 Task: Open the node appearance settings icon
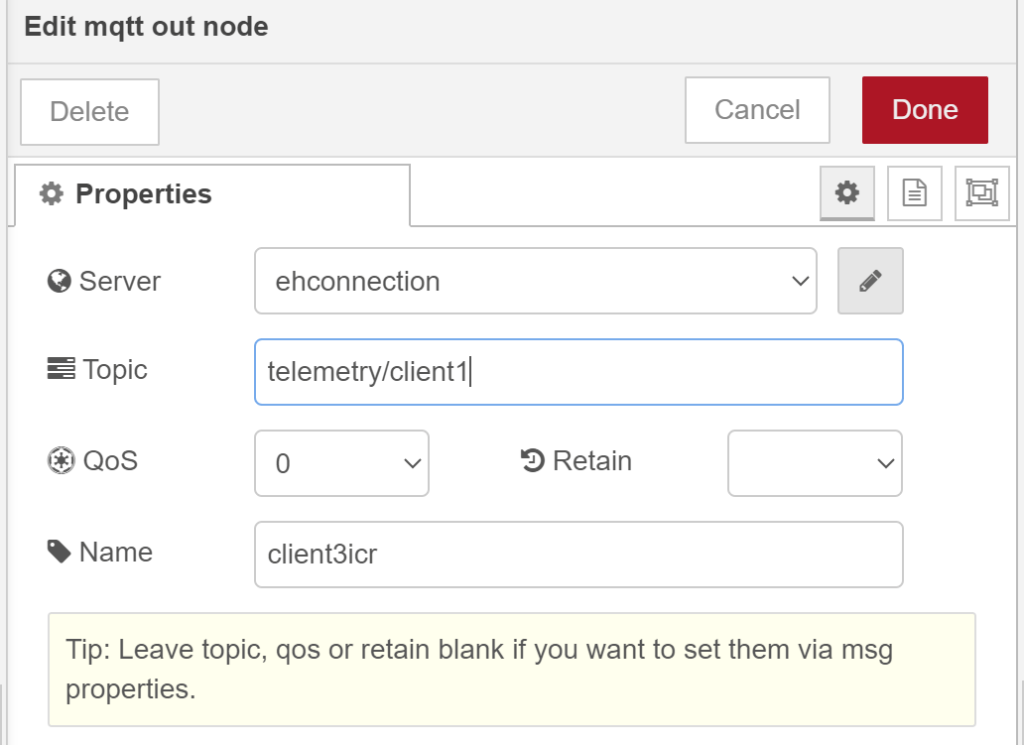pyautogui.click(x=981, y=193)
